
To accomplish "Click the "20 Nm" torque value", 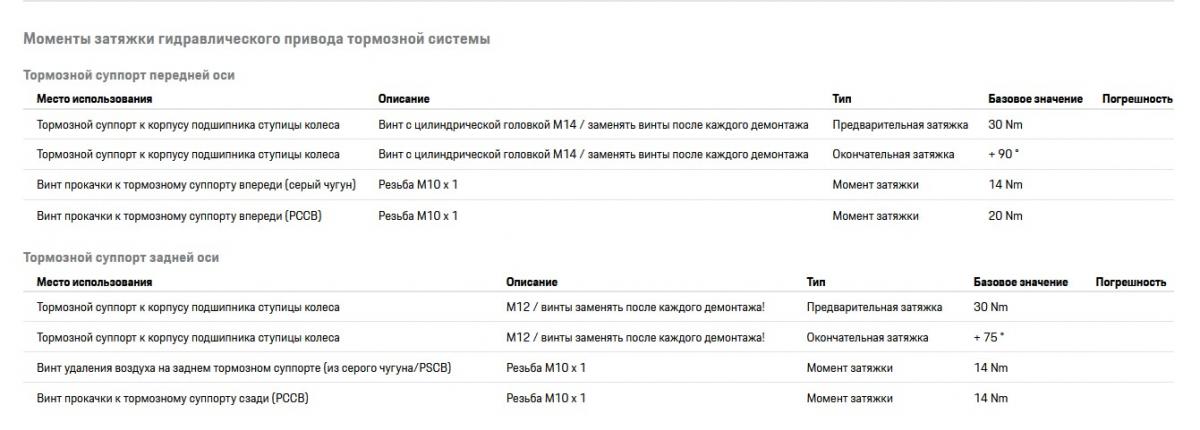I will pyautogui.click(x=1005, y=216).
